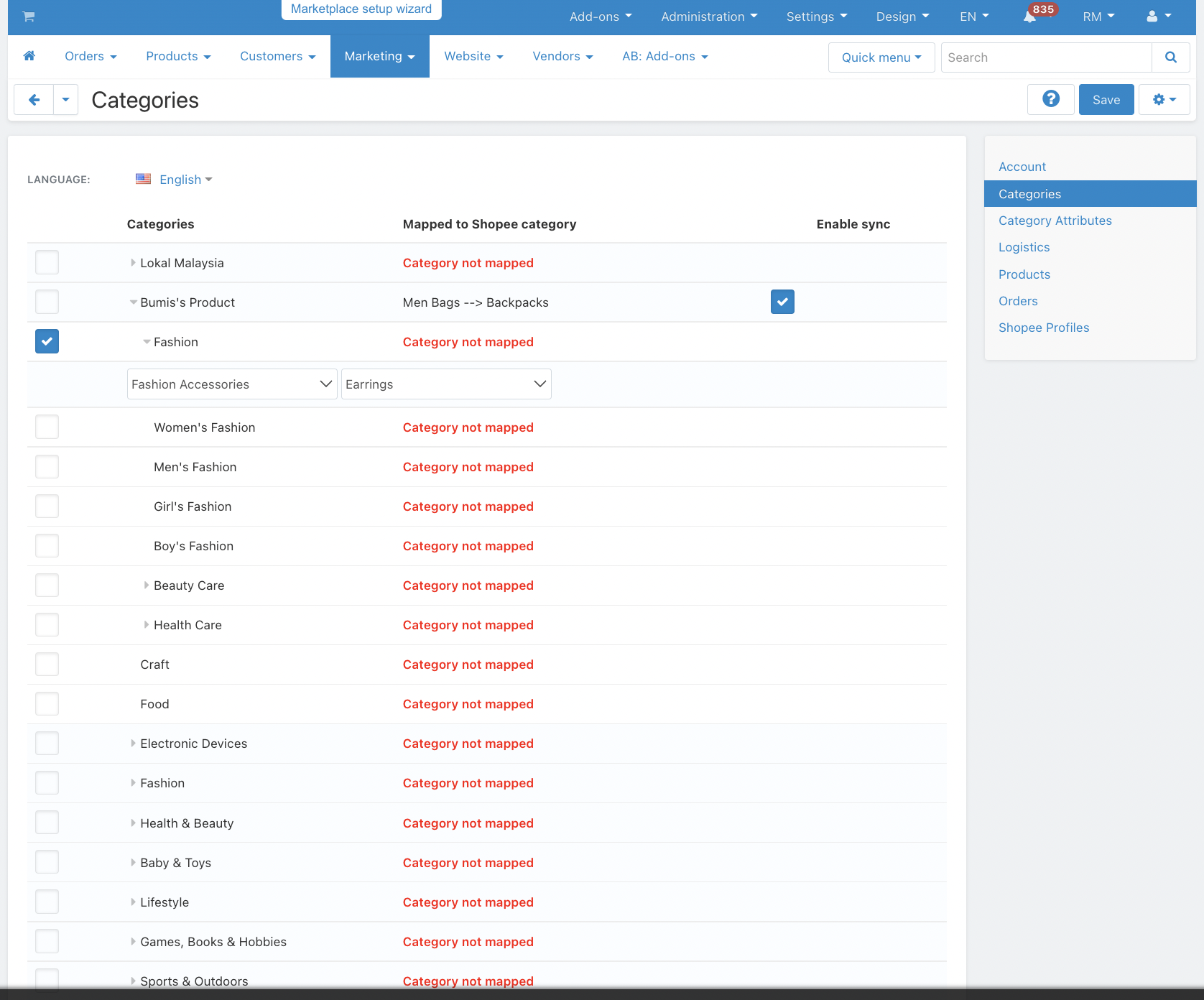Check the Lokal Malaysia checkbox
The height and width of the screenshot is (1000, 1204).
(47, 262)
